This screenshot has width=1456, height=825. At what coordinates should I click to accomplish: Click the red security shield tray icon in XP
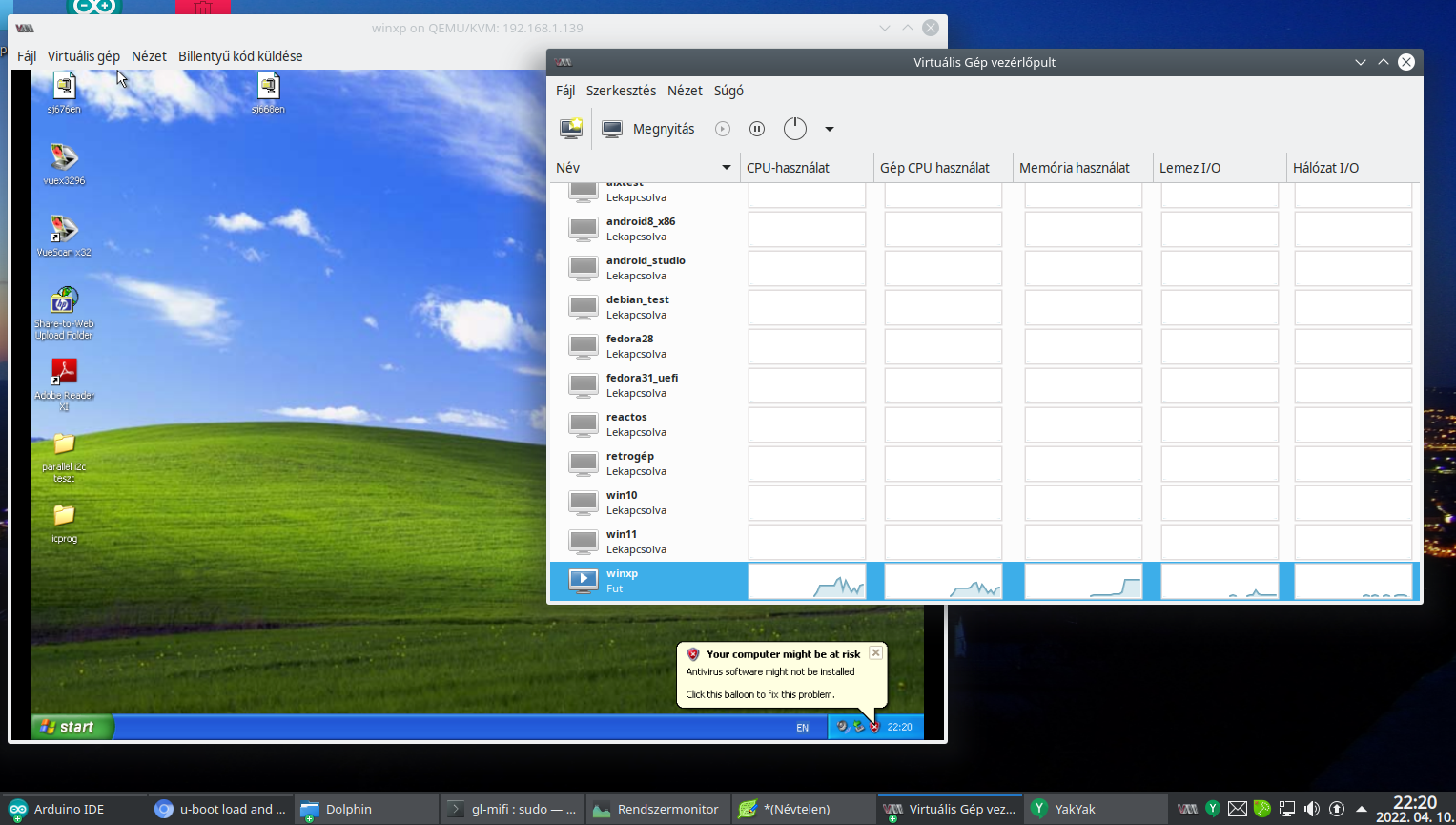click(874, 727)
